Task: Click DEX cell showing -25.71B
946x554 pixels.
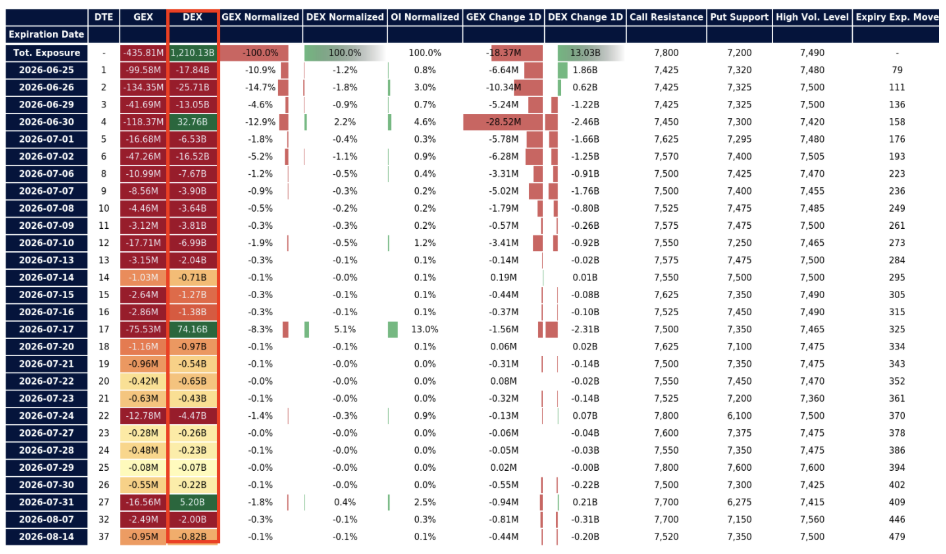Action: click(192, 87)
